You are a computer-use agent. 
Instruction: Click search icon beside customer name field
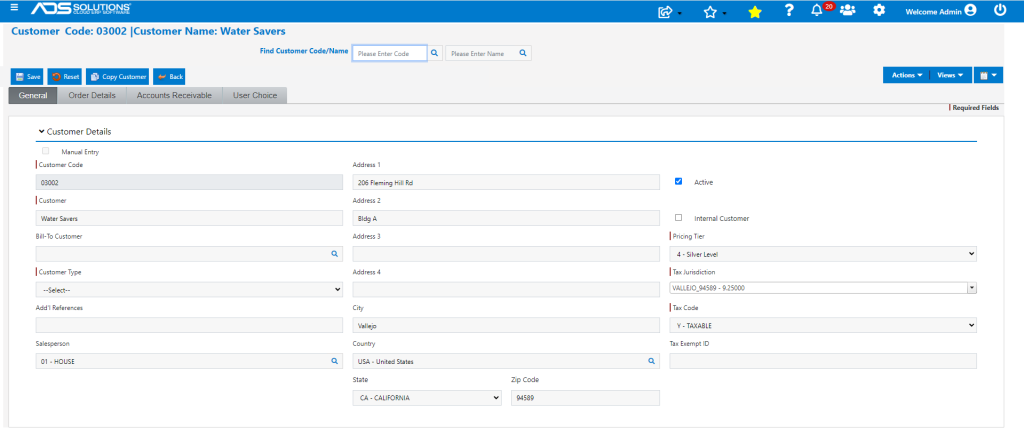click(523, 54)
